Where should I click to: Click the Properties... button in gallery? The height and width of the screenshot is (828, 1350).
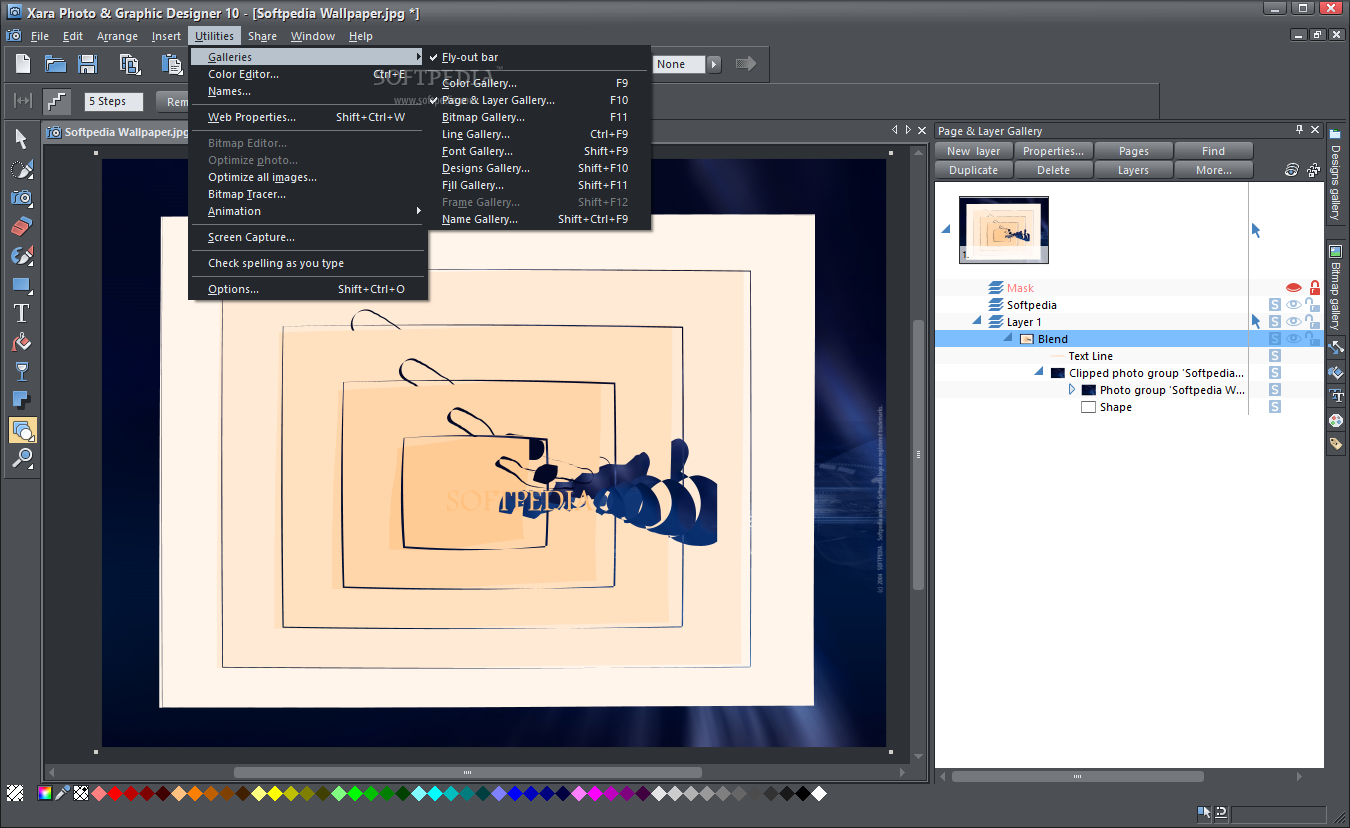click(1054, 151)
